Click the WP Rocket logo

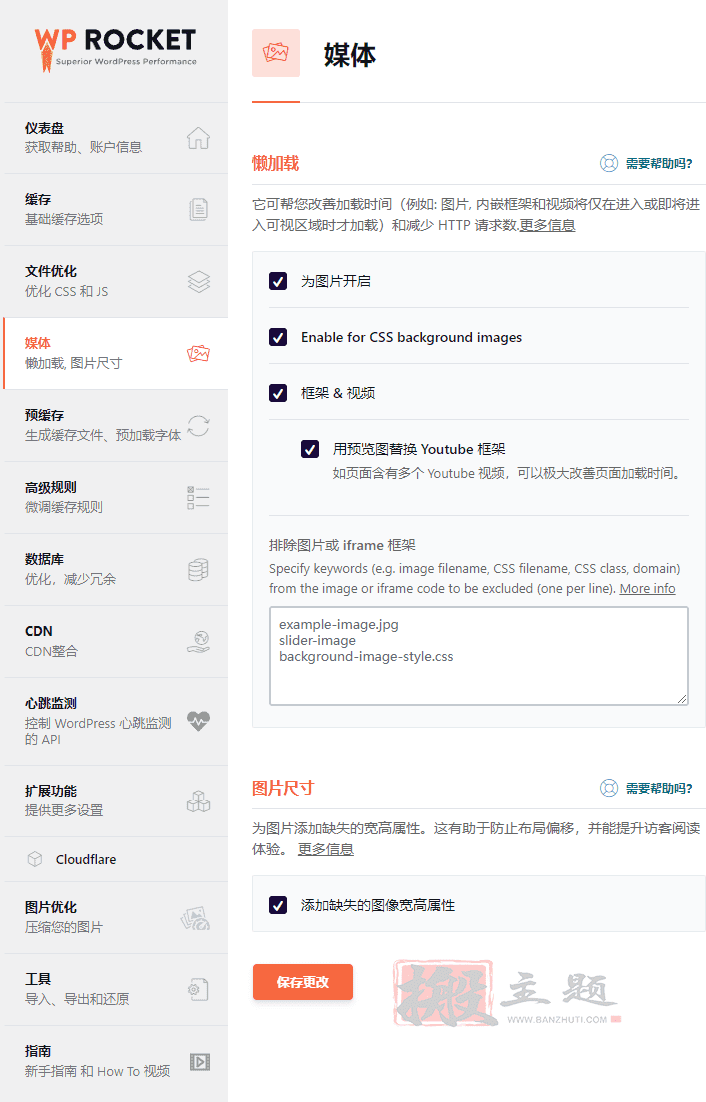pyautogui.click(x=115, y=49)
